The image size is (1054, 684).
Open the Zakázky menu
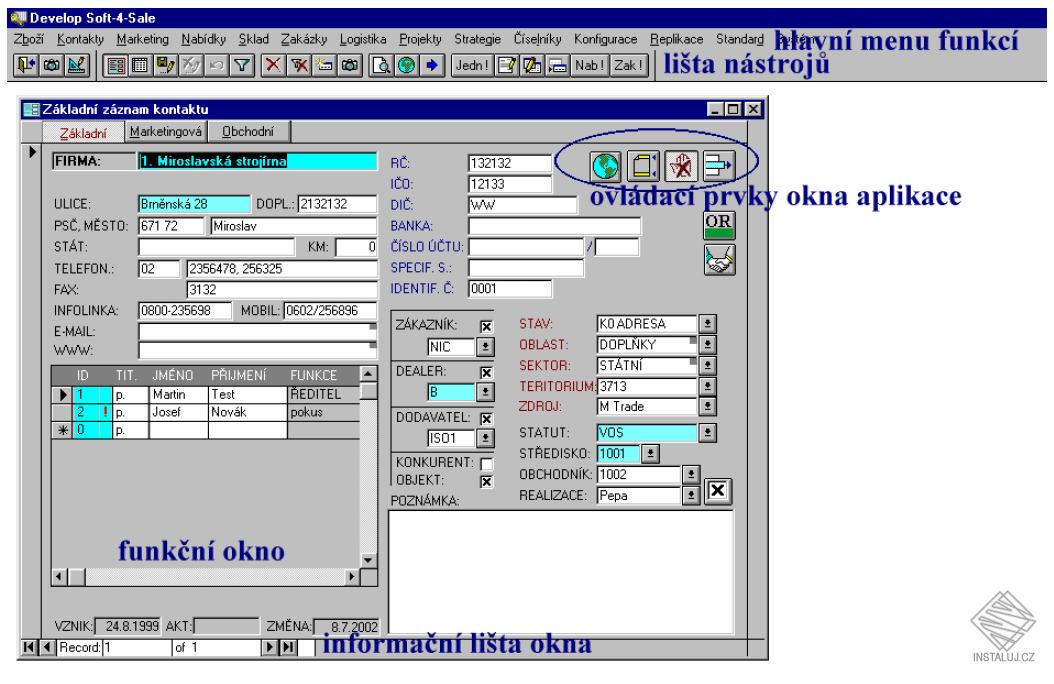[304, 39]
